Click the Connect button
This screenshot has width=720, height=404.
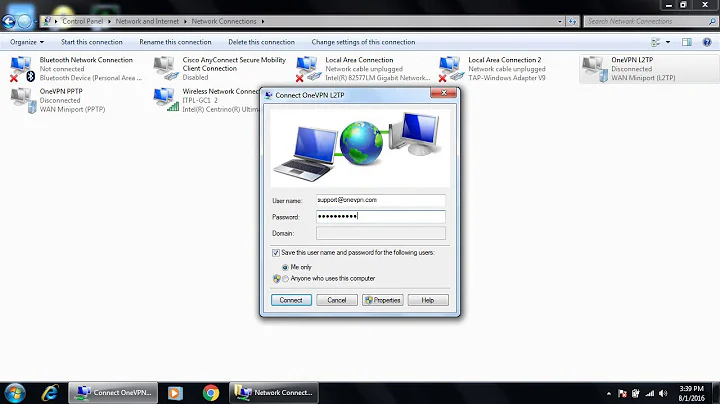tap(291, 300)
